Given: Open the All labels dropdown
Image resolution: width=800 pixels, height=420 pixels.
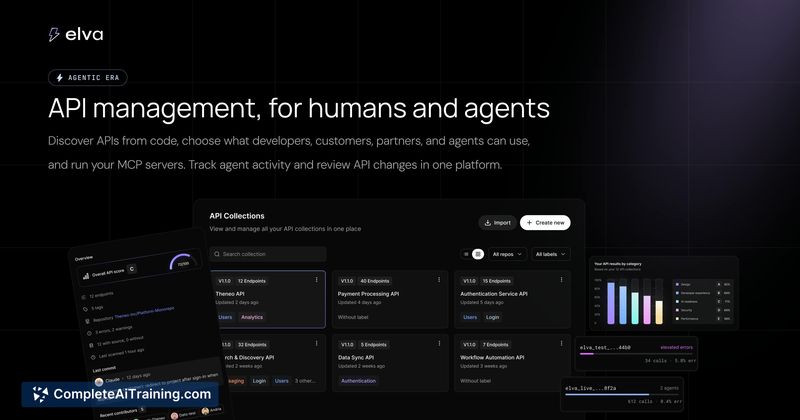Looking at the screenshot, I should [550, 254].
